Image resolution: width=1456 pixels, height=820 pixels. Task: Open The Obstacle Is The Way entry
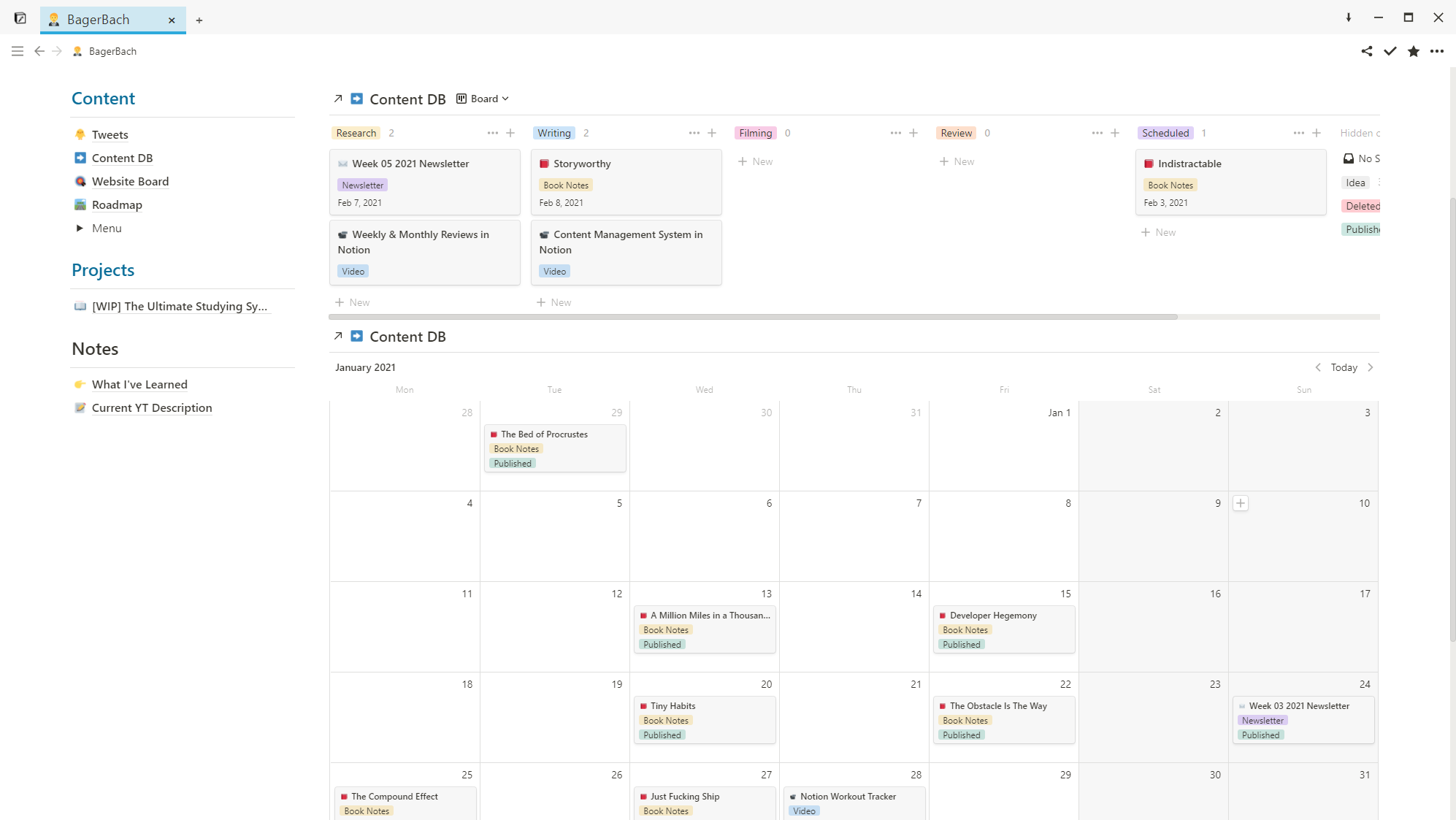pyautogui.click(x=1004, y=720)
